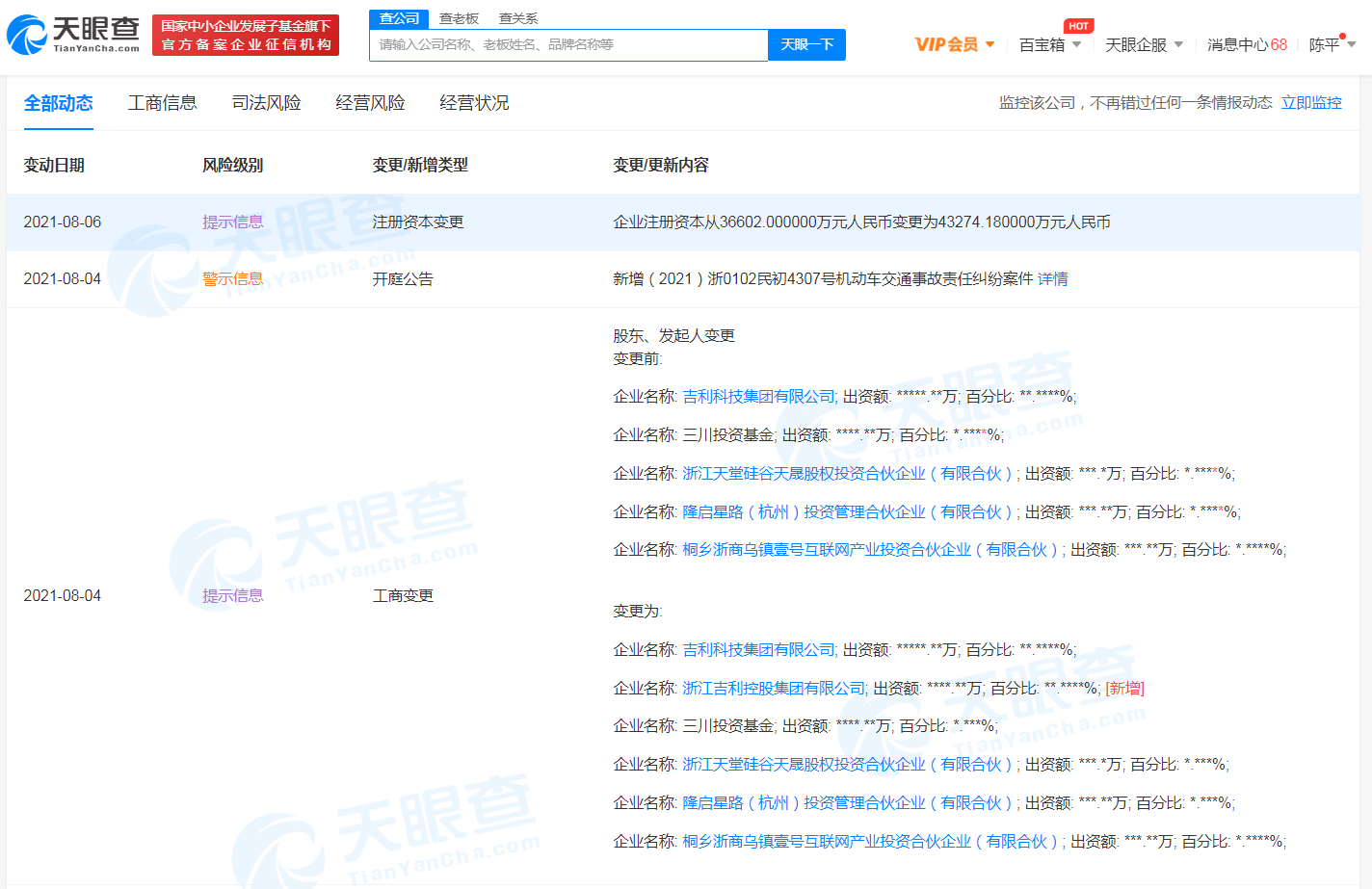Open 详情 for the court hearing announcement
This screenshot has height=889, width=1372.
pyautogui.click(x=1053, y=278)
